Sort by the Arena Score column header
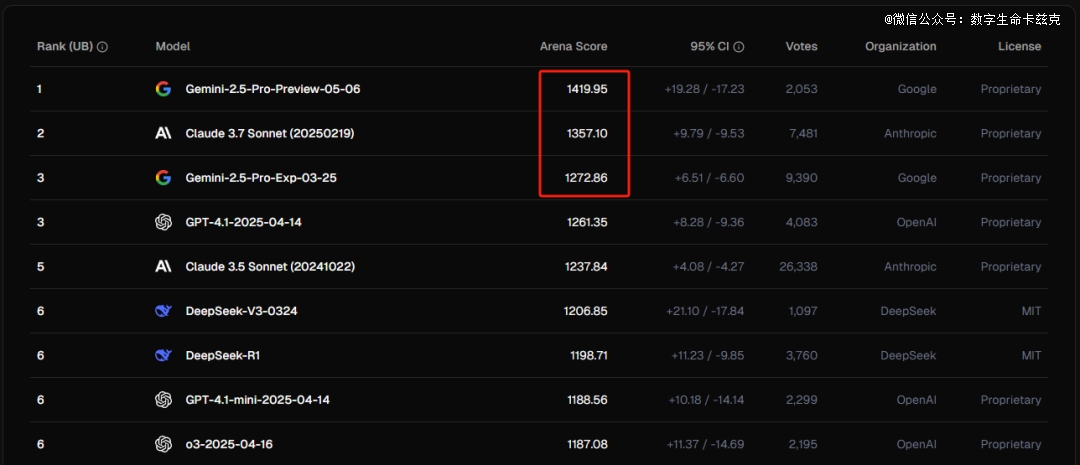Image resolution: width=1080 pixels, height=465 pixels. (574, 47)
